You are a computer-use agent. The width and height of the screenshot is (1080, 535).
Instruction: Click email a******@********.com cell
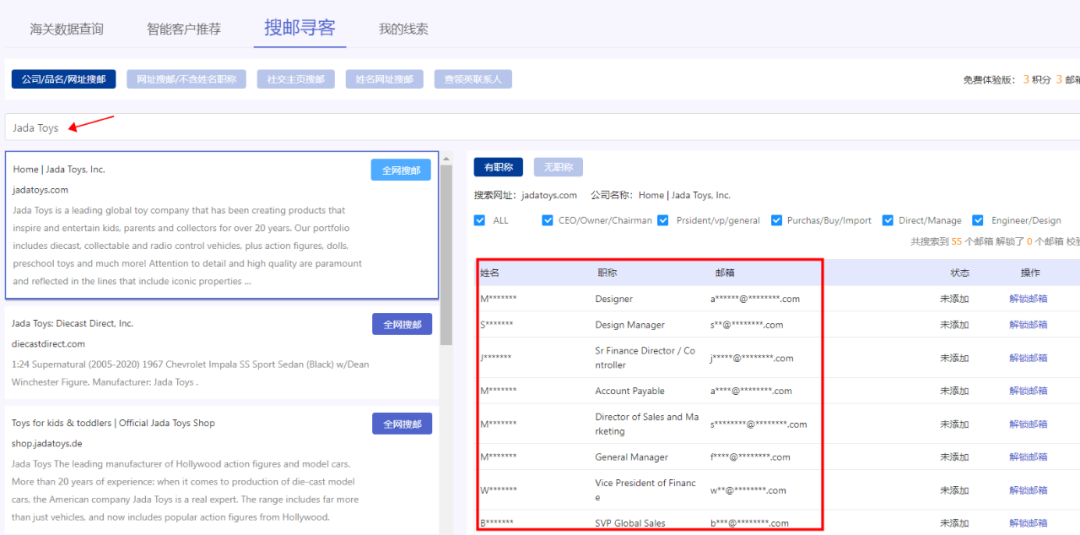[x=755, y=299]
